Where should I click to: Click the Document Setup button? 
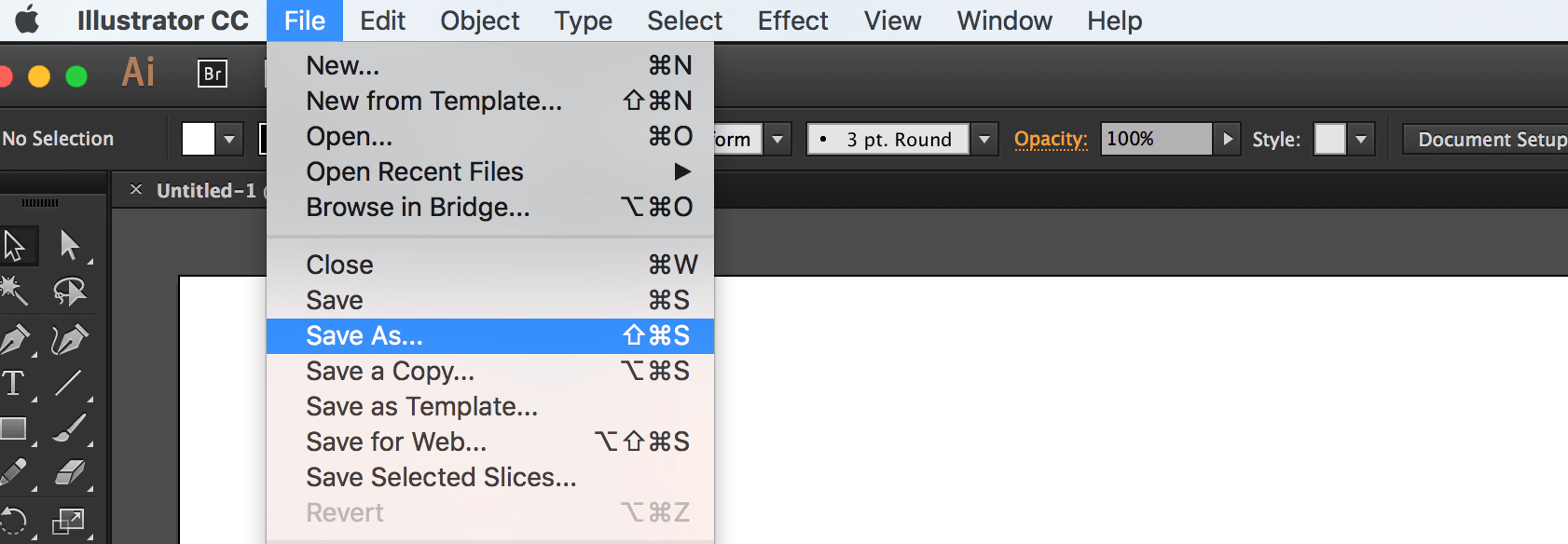click(1490, 140)
